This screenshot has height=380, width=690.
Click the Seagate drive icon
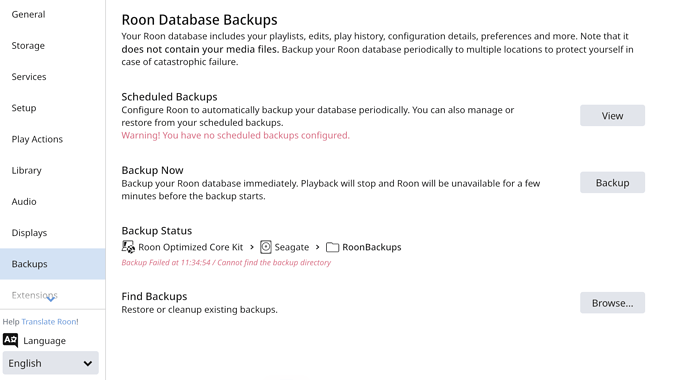pos(266,247)
